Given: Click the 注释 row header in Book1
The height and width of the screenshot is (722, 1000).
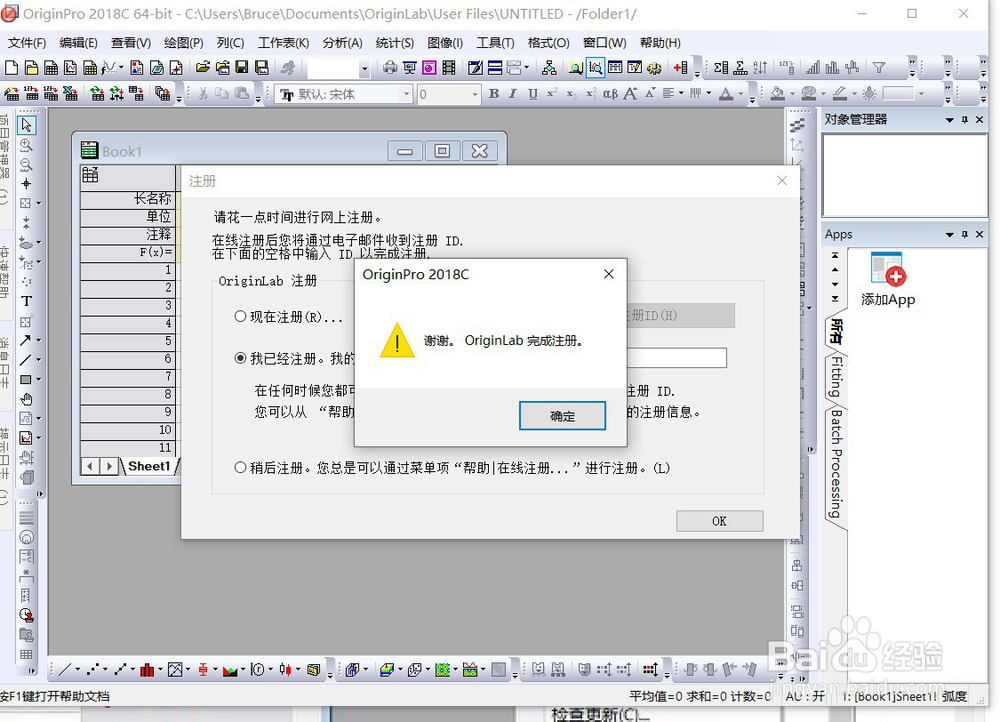Looking at the screenshot, I should coord(128,235).
